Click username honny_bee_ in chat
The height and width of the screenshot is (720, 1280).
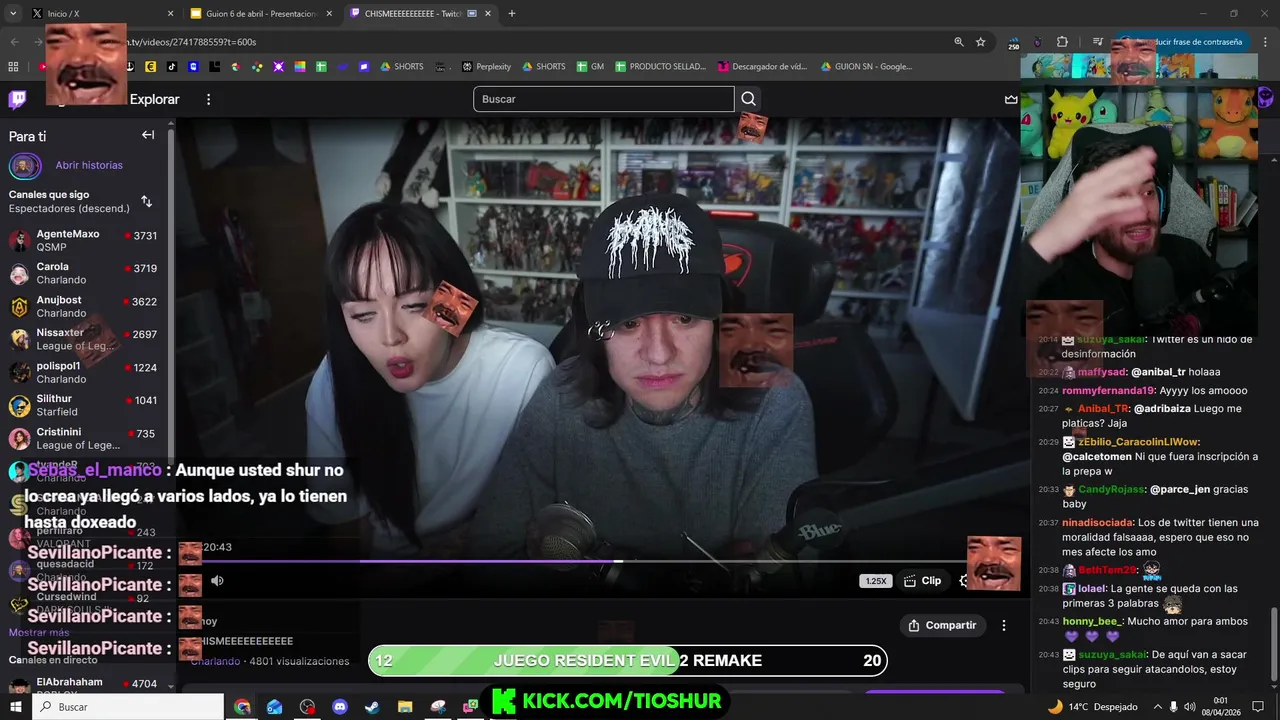point(1092,621)
